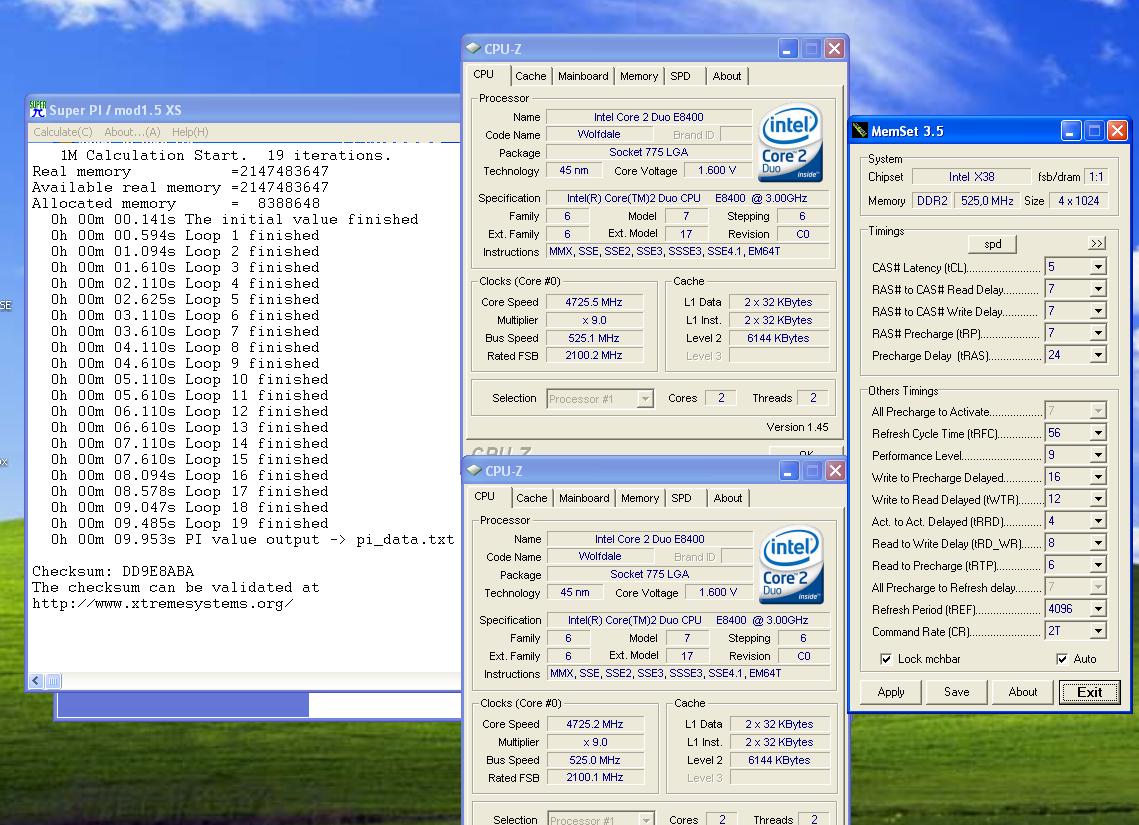
Task: Click Intel Core 2 Duo logo in lower CPU-Z
Action: (790, 566)
